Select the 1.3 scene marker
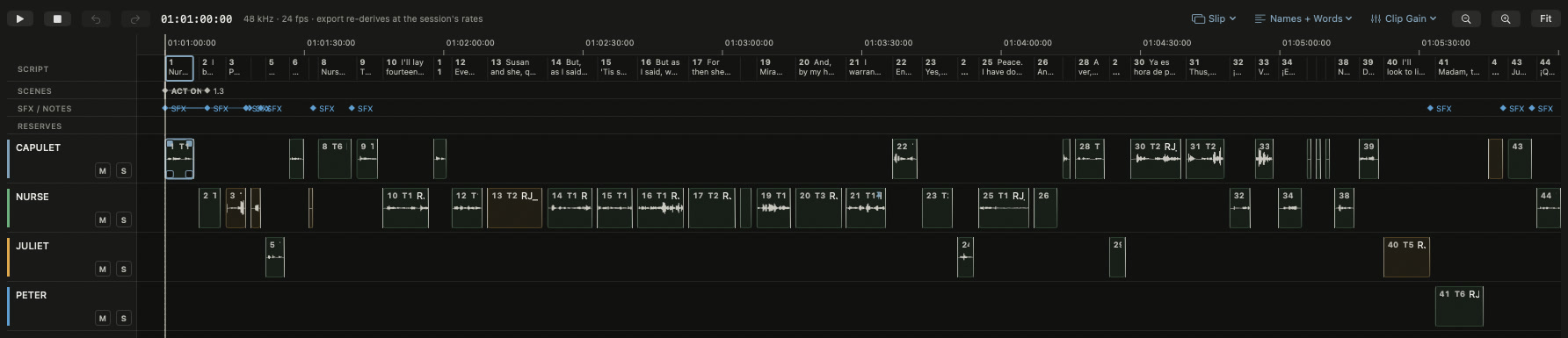Screen dimensions: 1568x338 coord(214,91)
